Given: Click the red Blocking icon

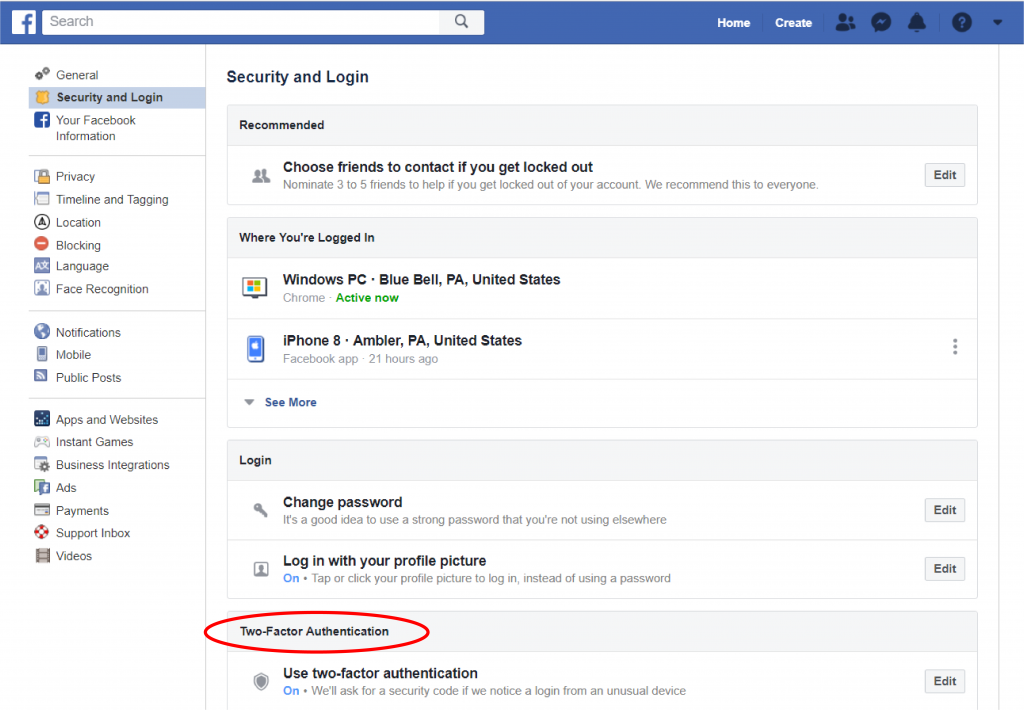Looking at the screenshot, I should click(42, 244).
